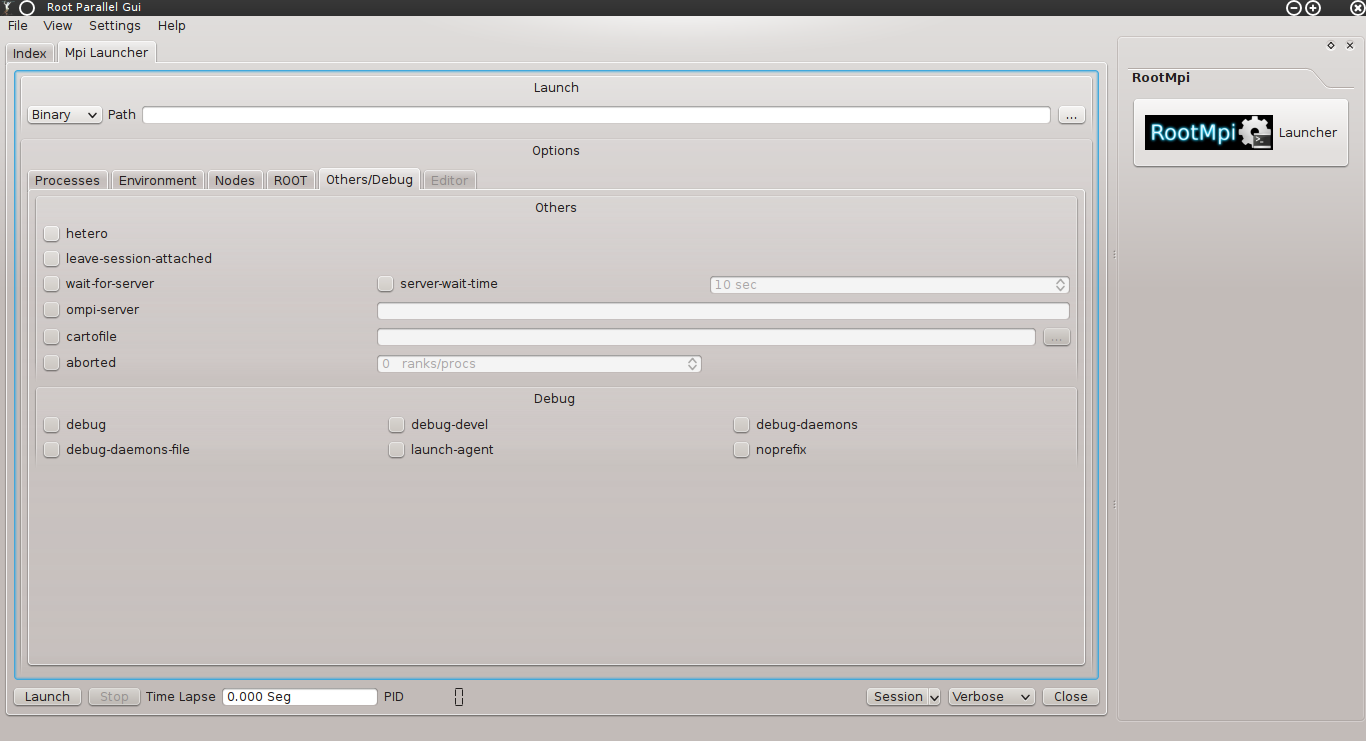Switch to the Environment tab
The height and width of the screenshot is (741, 1366).
(x=157, y=180)
